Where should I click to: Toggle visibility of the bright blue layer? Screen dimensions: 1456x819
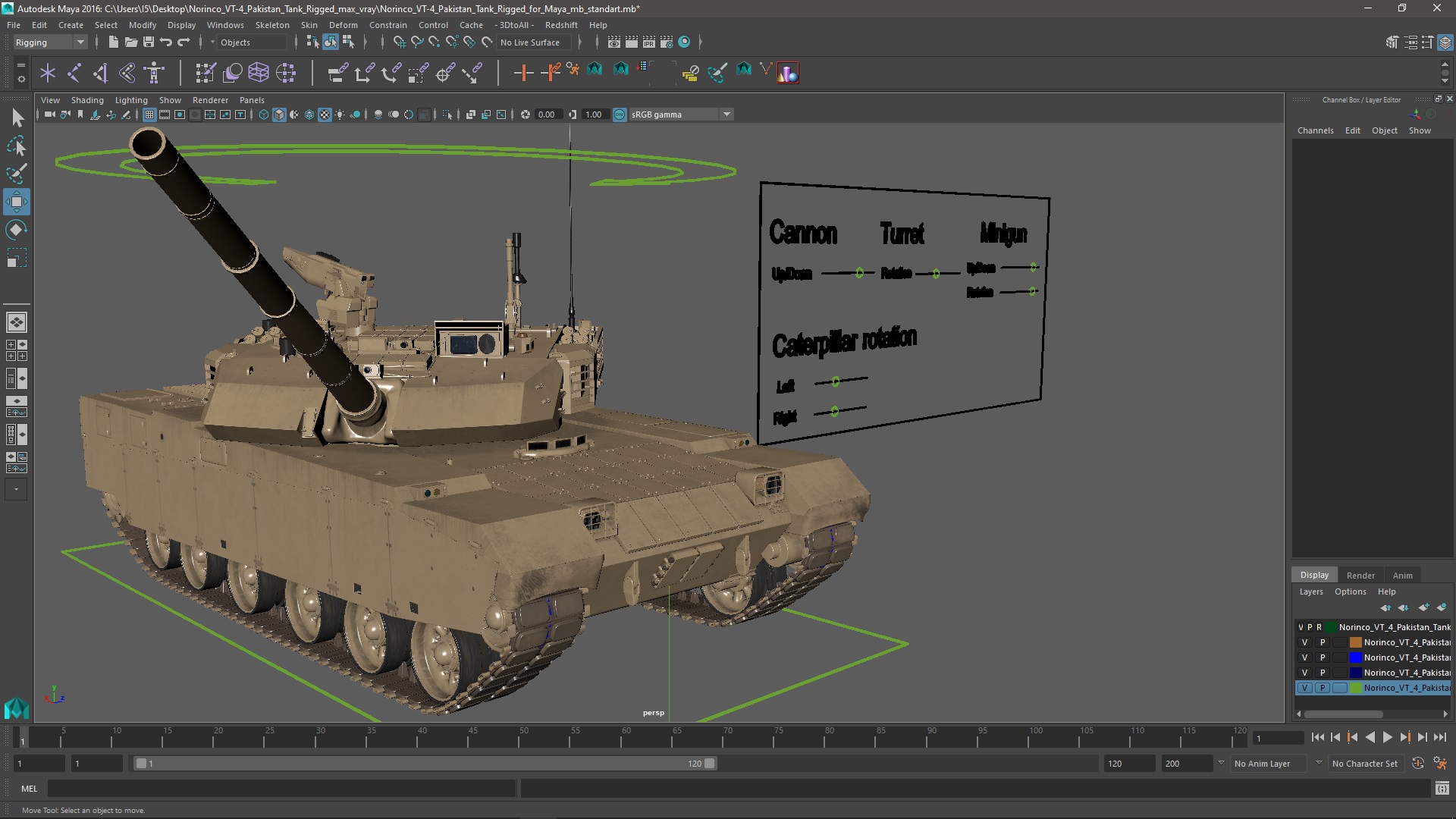pos(1305,657)
